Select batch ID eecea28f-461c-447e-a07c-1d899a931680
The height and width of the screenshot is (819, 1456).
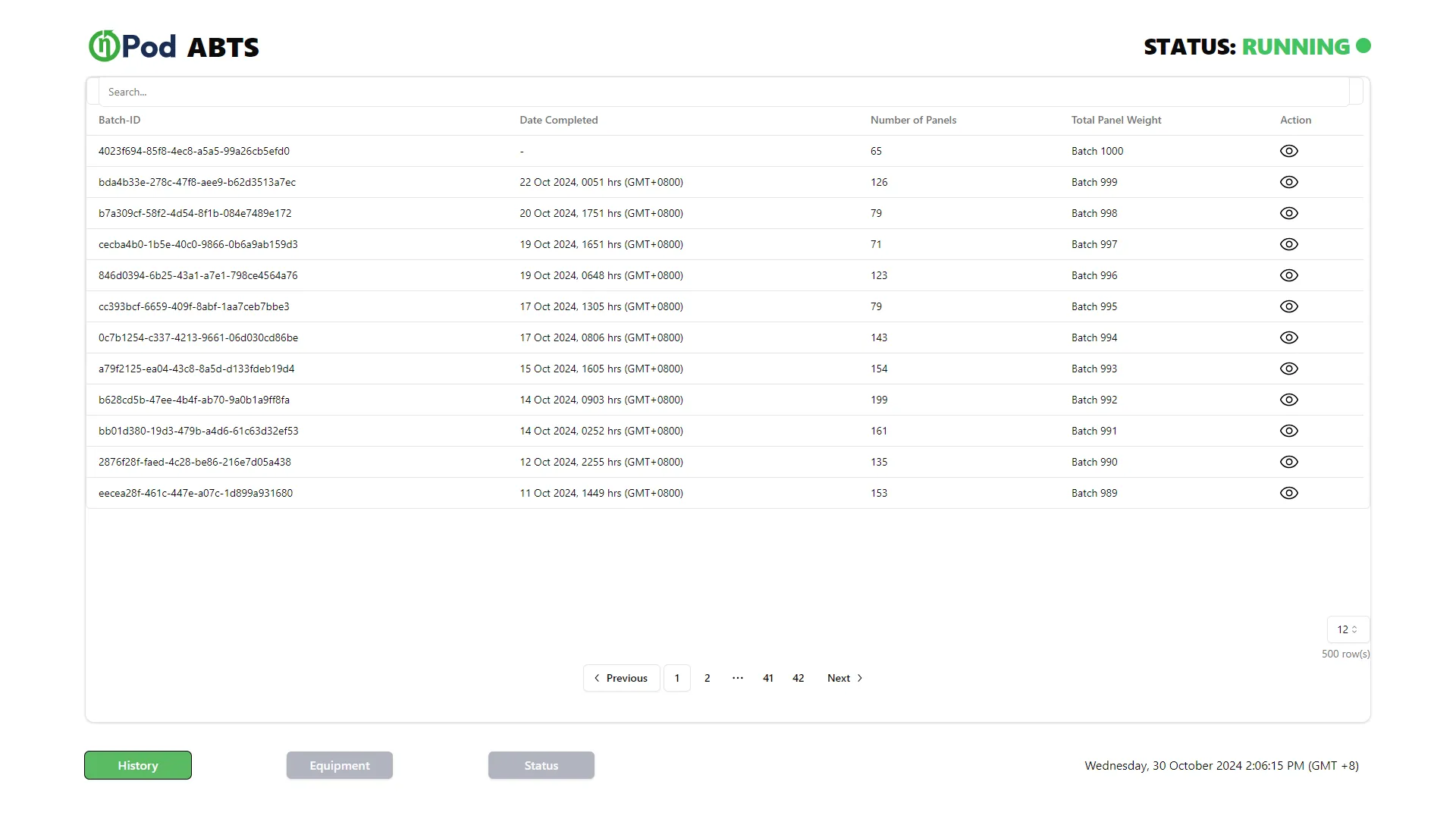coord(196,493)
